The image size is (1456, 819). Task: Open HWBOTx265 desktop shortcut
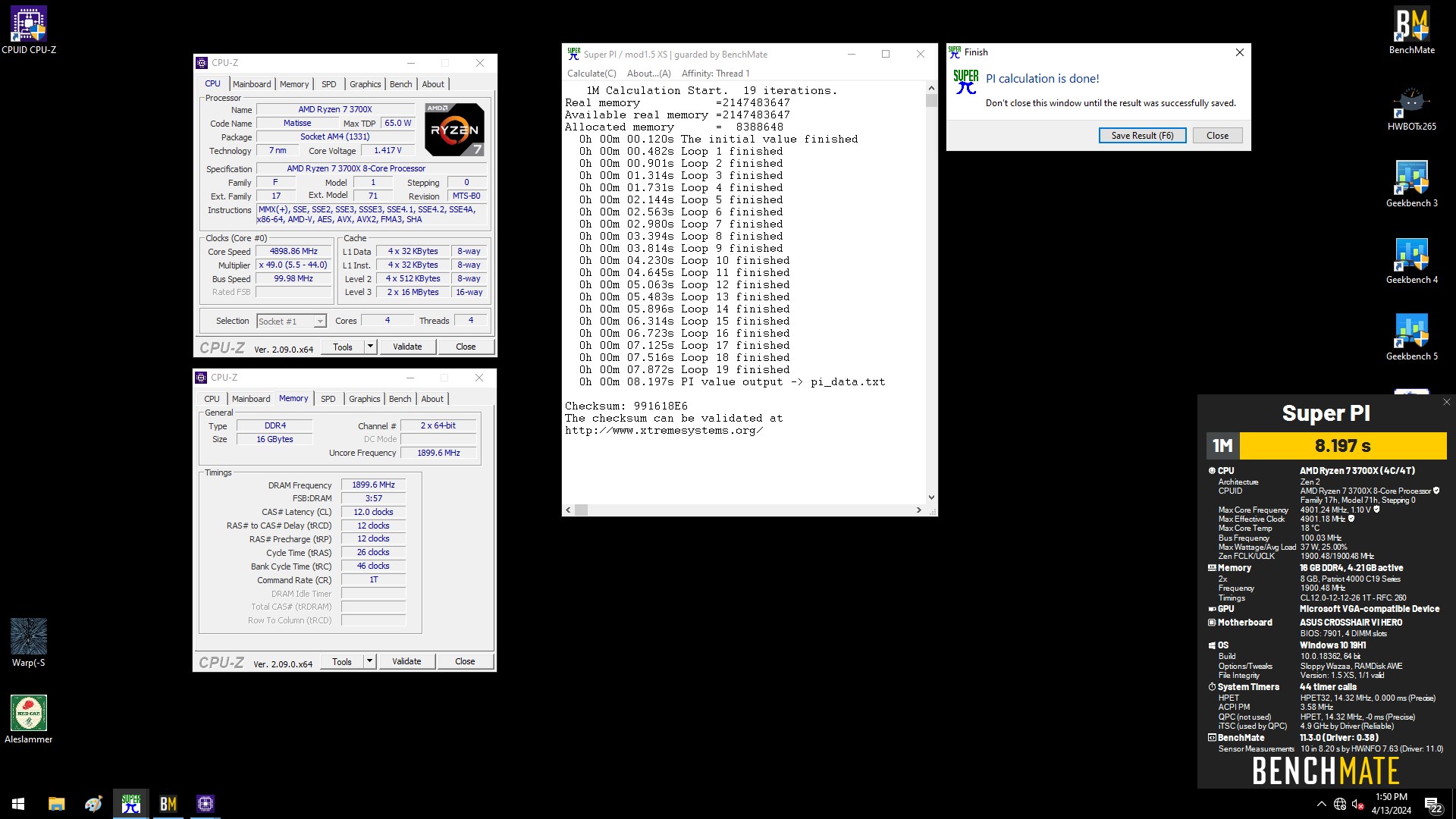click(1411, 108)
